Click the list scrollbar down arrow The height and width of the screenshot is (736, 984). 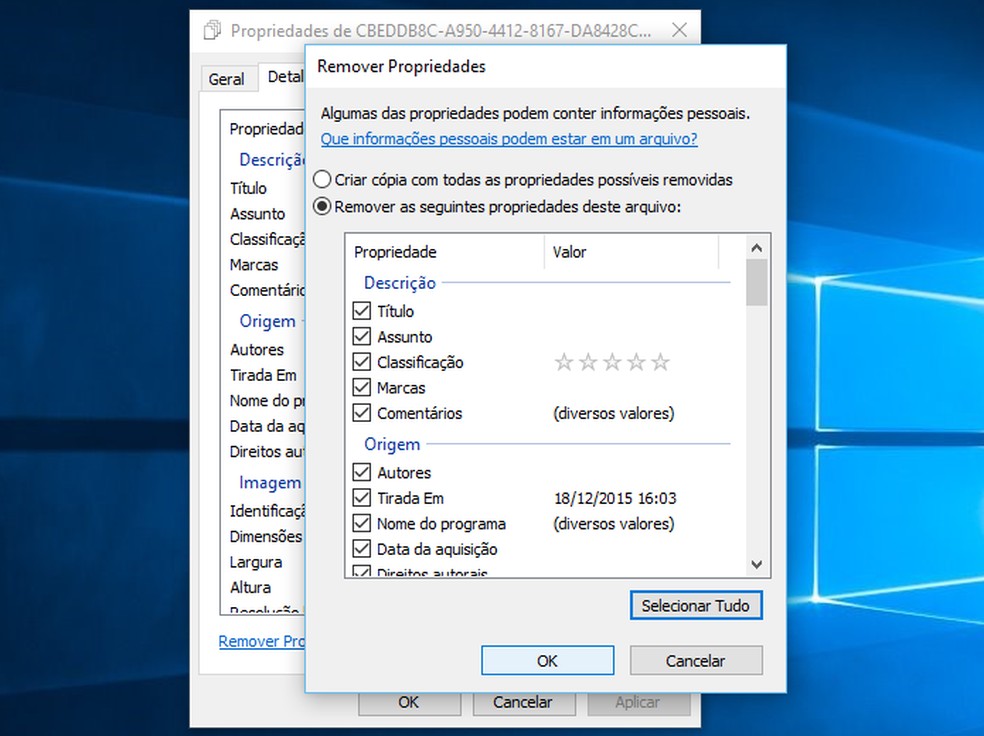(x=757, y=565)
